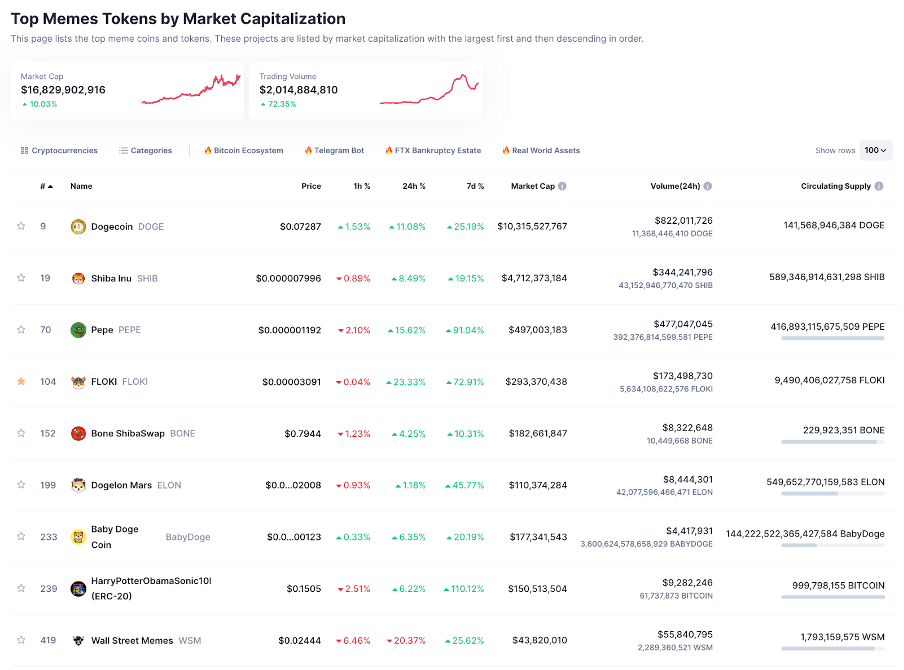Screen dimensions: 904x670
Task: Click Pepe circulating supply progress bar
Action: 833,338
